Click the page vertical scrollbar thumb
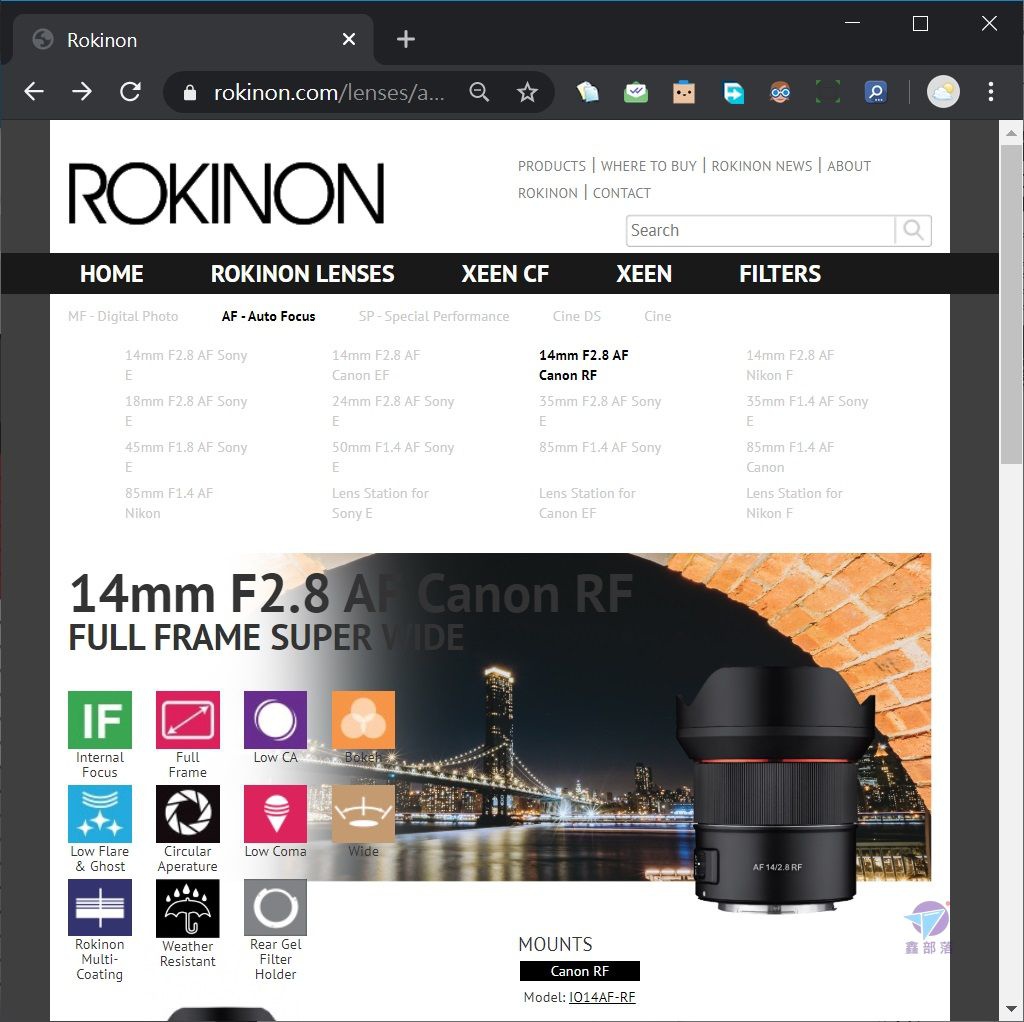 click(1011, 304)
